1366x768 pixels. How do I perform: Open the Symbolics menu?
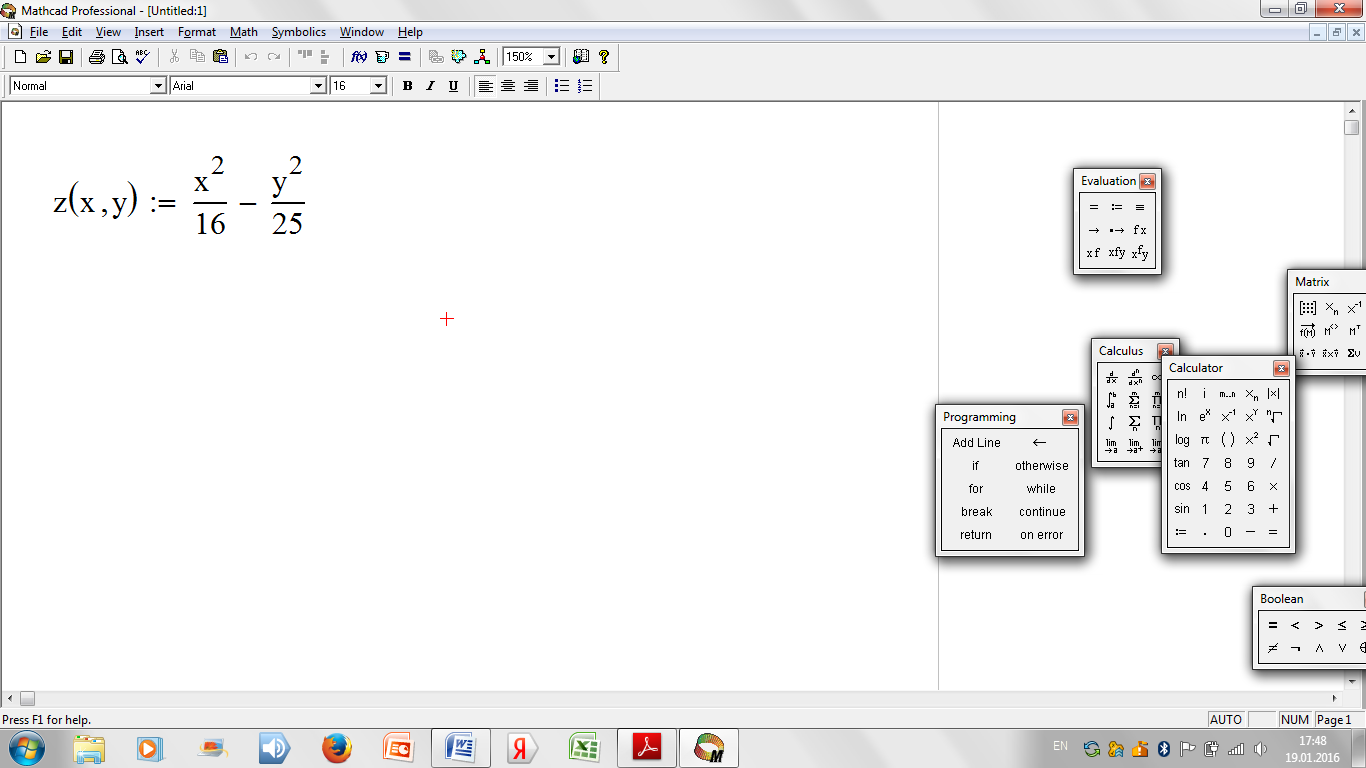[x=298, y=32]
